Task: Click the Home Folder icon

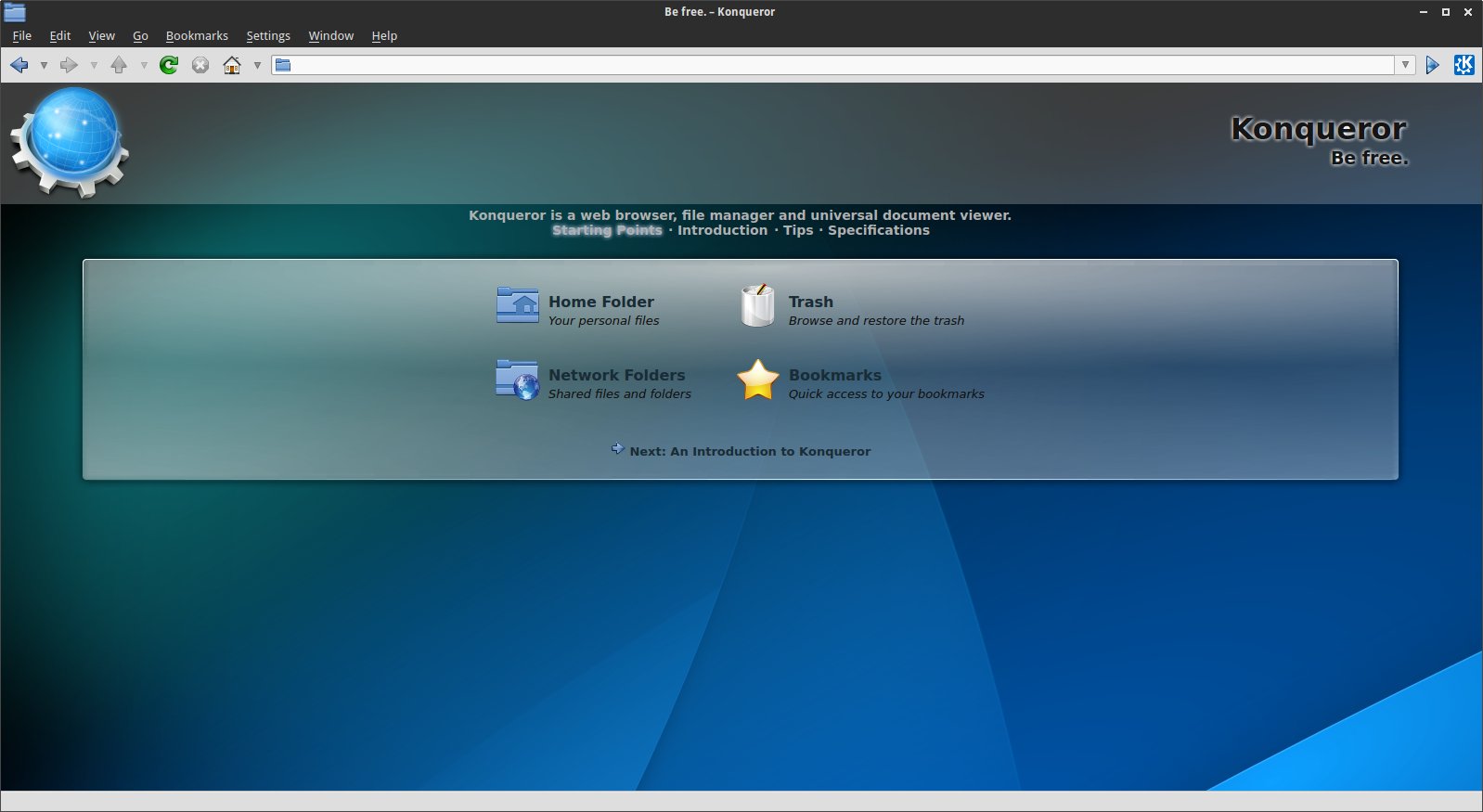Action: pos(517,305)
